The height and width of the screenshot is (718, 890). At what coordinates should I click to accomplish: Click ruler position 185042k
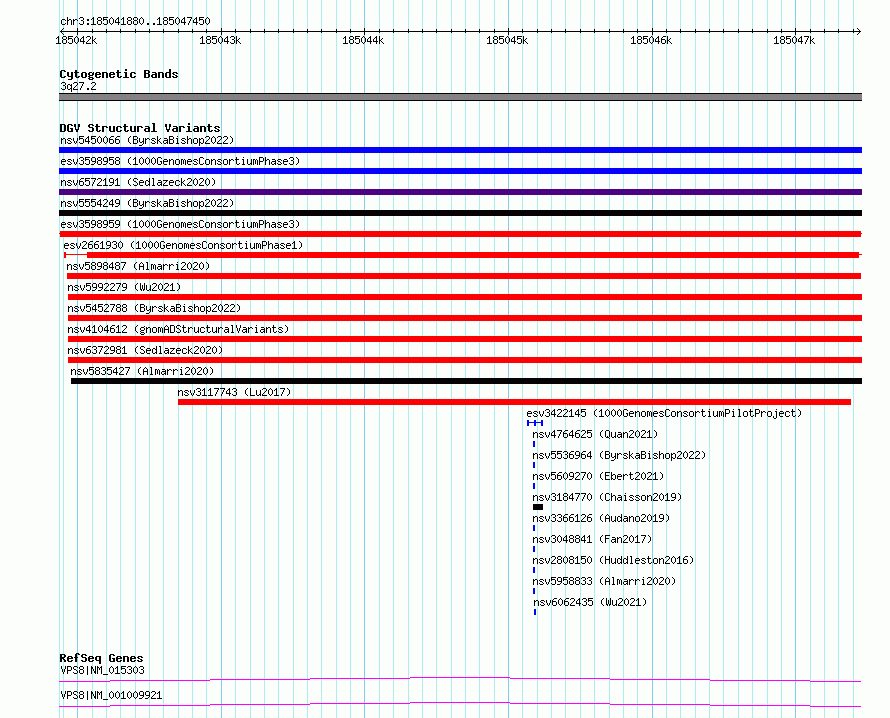[76, 40]
